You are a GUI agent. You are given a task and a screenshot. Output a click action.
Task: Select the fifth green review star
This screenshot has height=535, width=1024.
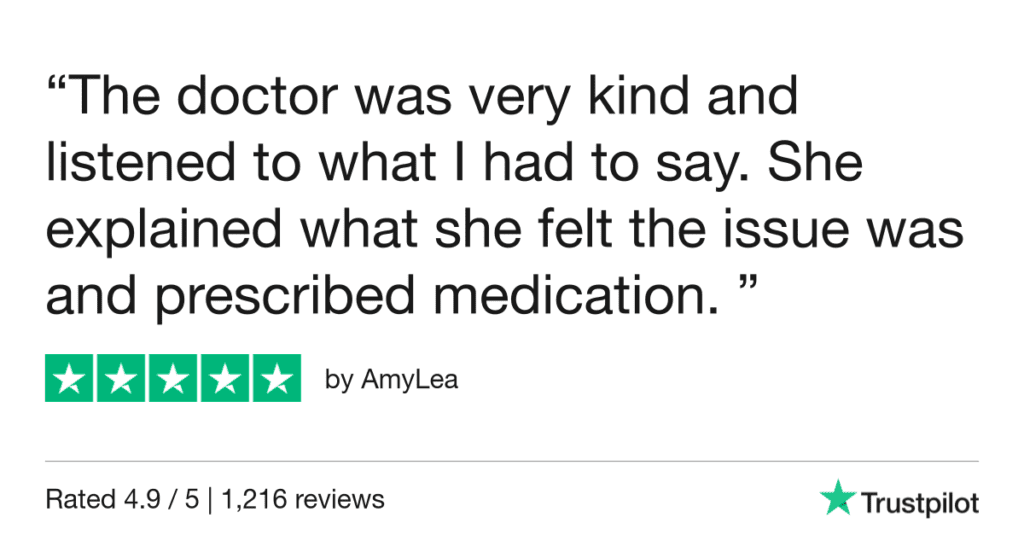[x=277, y=379]
